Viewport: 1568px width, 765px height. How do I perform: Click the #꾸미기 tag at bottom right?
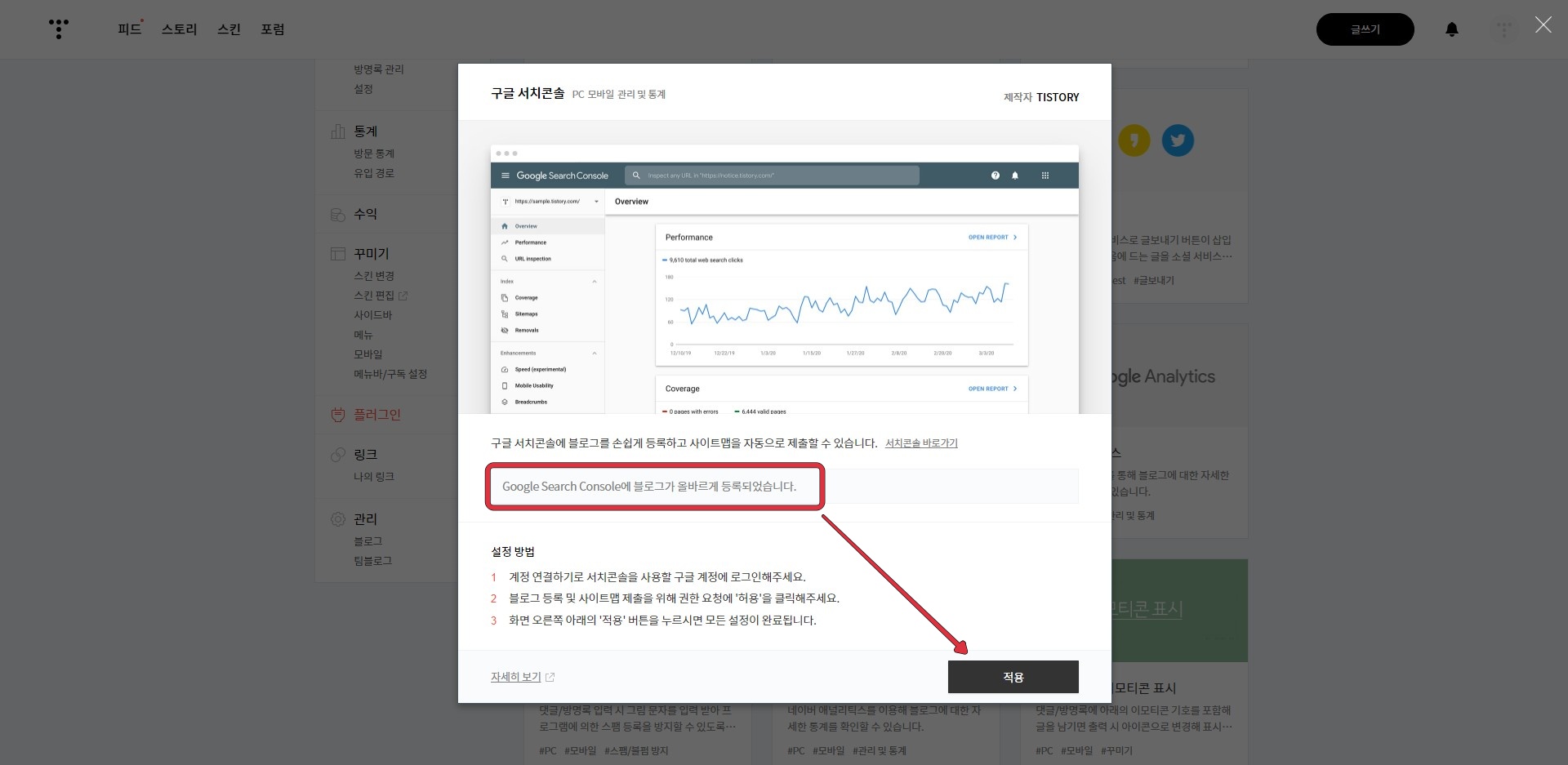tap(1116, 751)
